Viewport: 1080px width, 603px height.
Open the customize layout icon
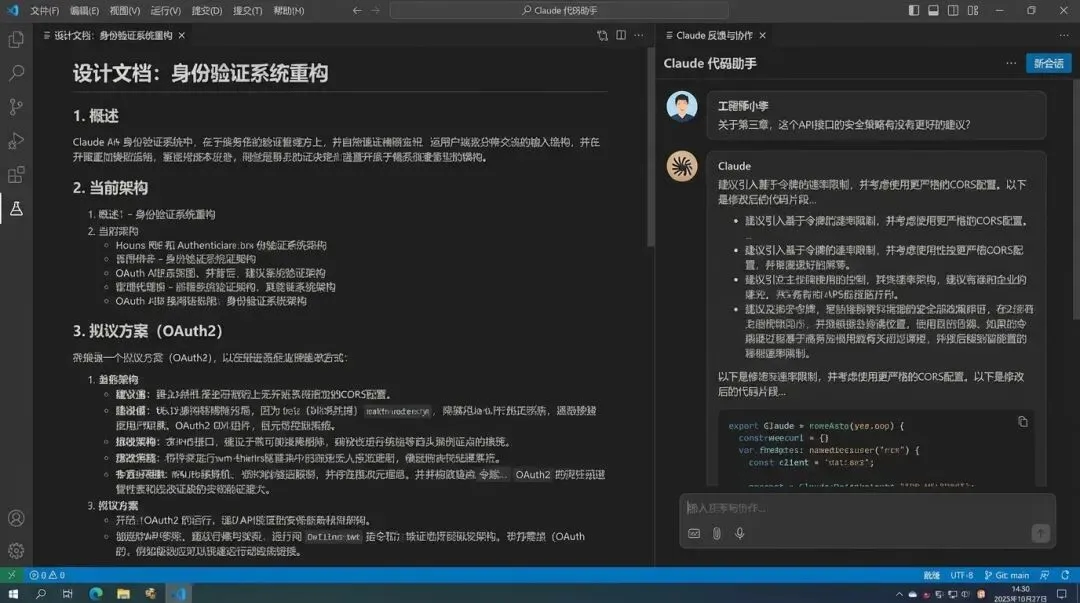coord(973,10)
